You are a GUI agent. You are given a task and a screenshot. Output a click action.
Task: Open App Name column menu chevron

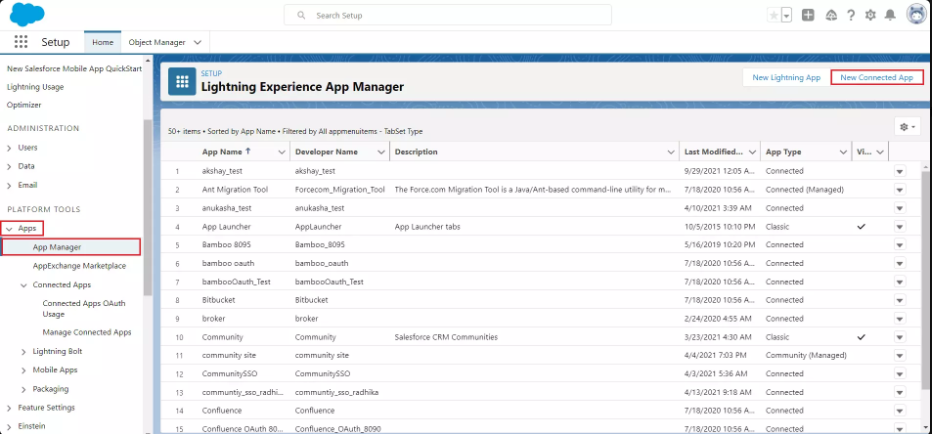pos(282,152)
